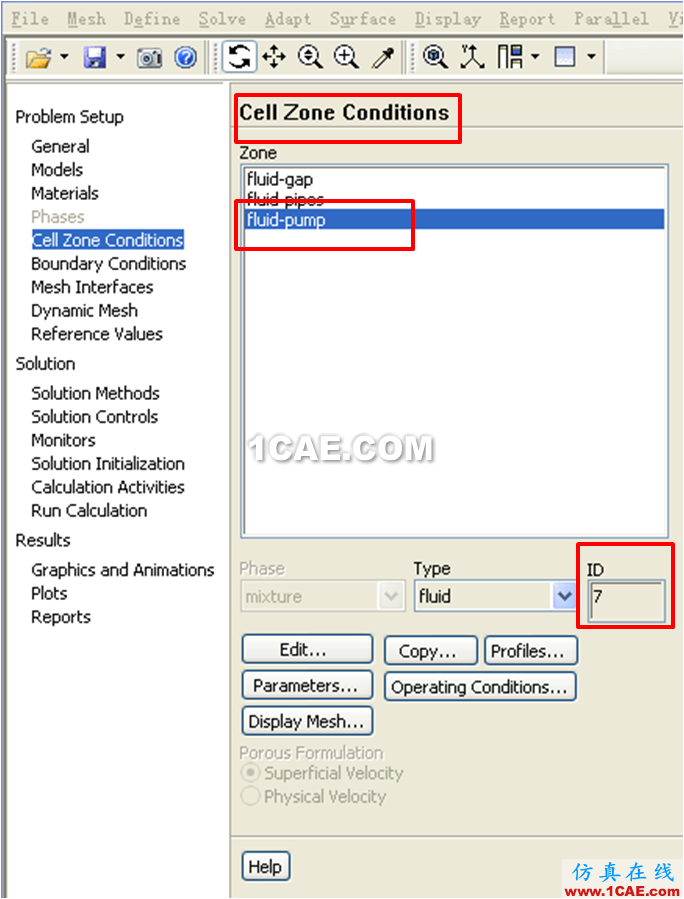684x899 pixels.
Task: Open the Adapt menu
Action: coord(288,19)
